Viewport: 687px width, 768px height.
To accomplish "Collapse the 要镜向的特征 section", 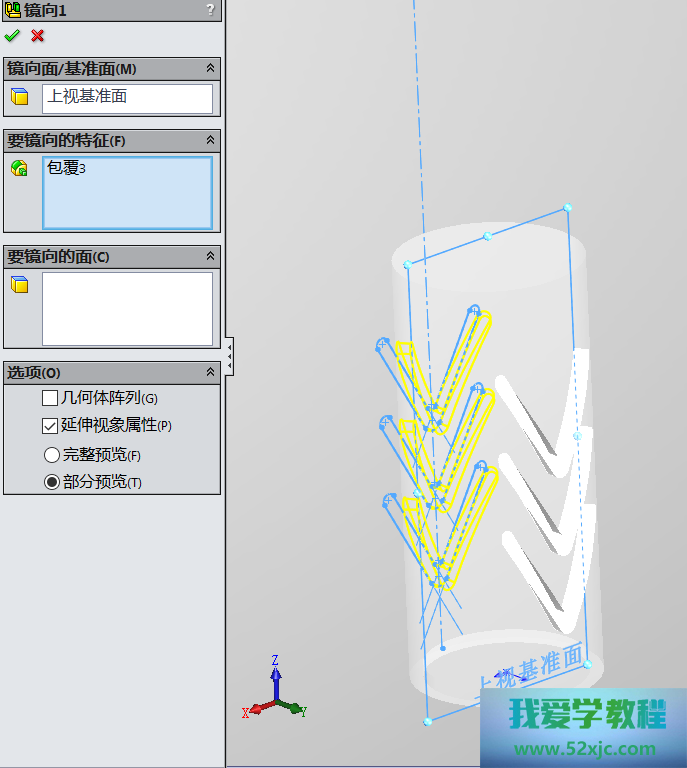I will (210, 141).
